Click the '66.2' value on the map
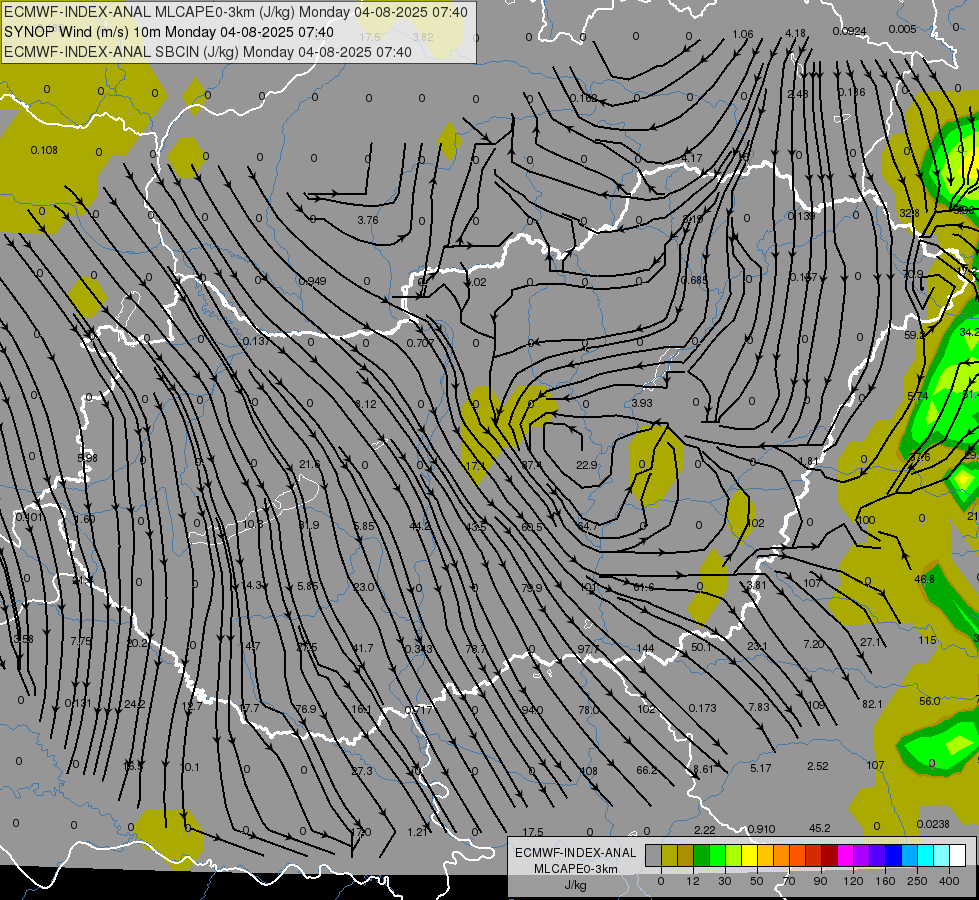 point(646,770)
